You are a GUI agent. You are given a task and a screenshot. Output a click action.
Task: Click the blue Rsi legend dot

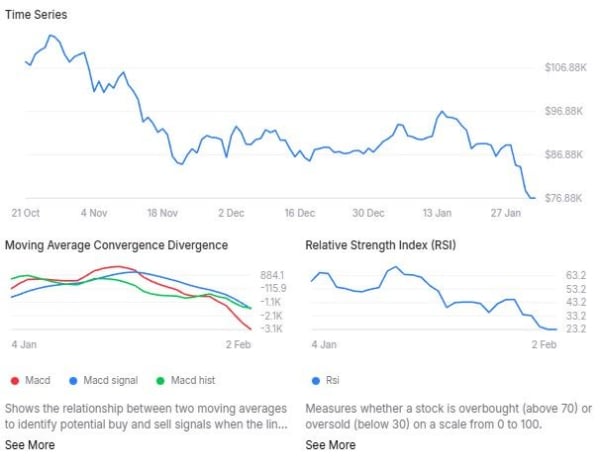pyautogui.click(x=317, y=380)
